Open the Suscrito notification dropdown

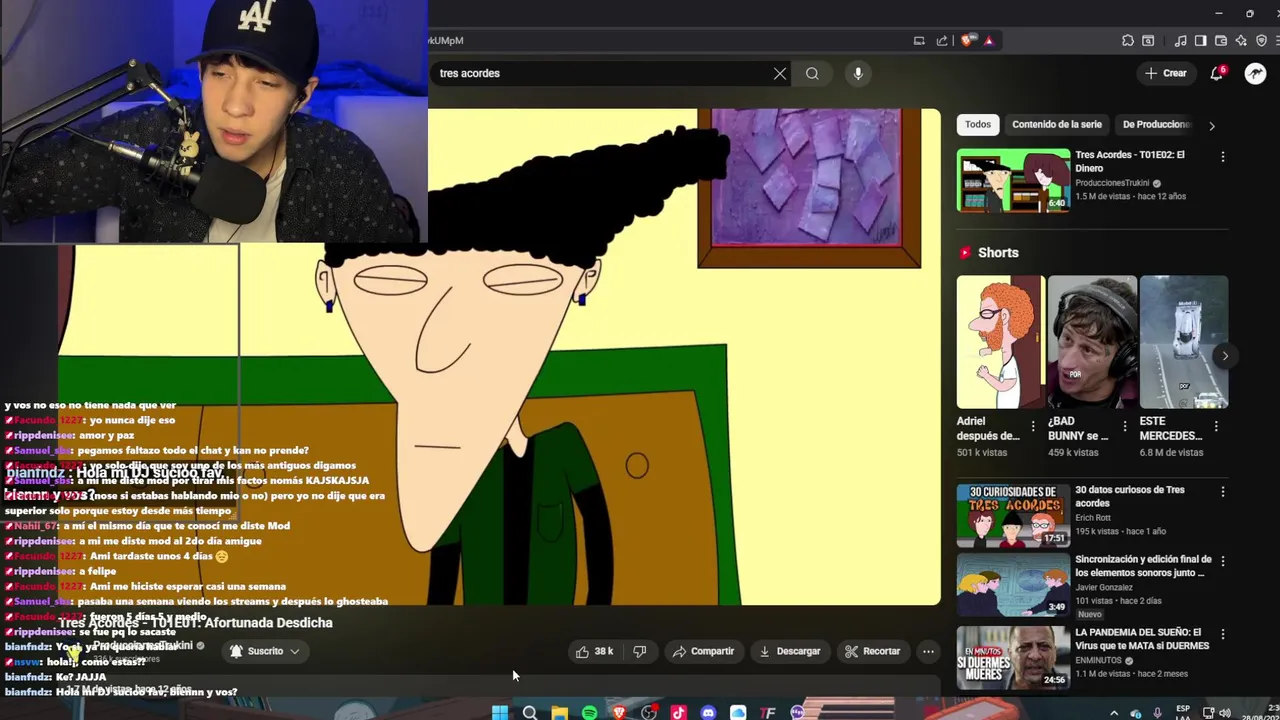click(x=265, y=651)
